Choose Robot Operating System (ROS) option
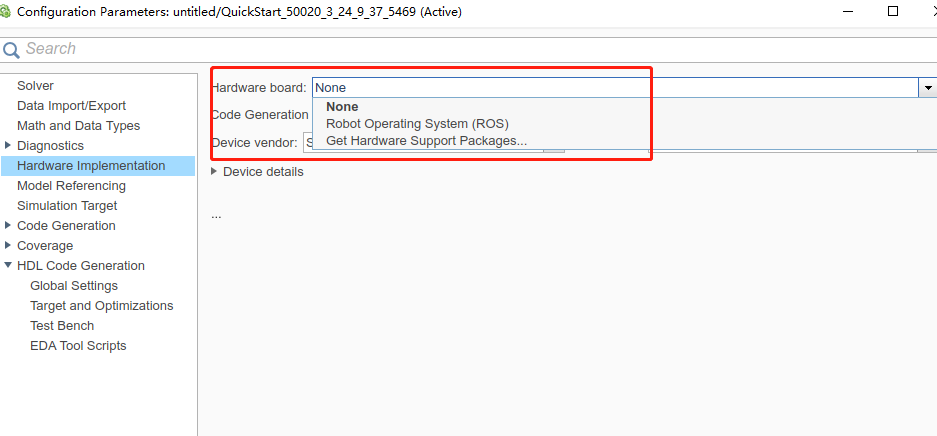 point(417,124)
